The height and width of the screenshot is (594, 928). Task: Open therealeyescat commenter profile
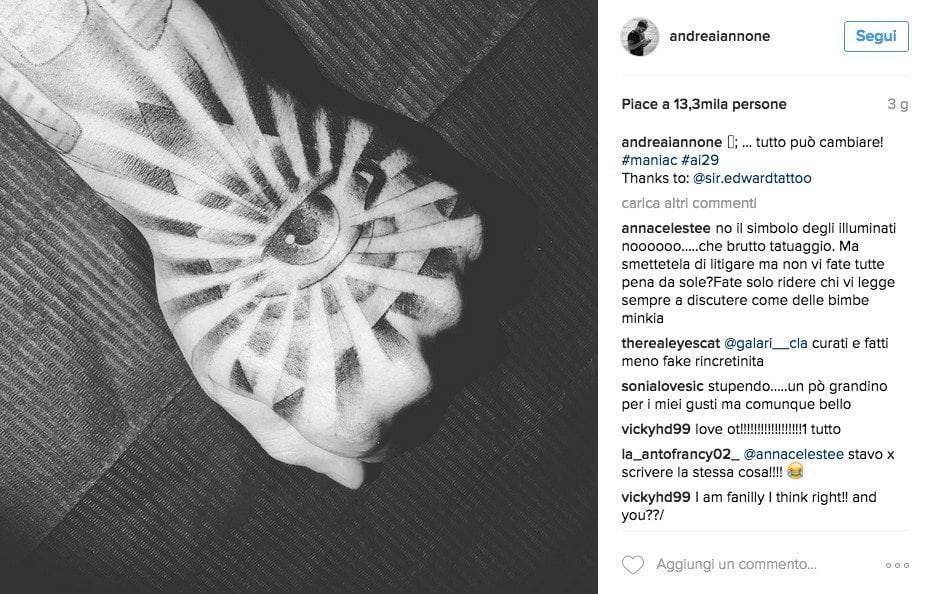tap(671, 343)
